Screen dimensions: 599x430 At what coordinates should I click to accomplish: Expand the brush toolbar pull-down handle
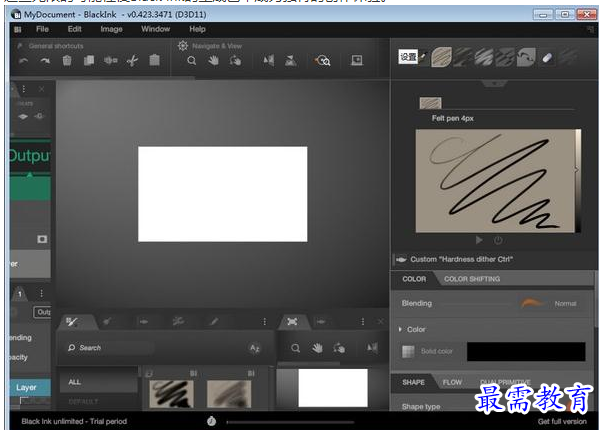tap(494, 83)
